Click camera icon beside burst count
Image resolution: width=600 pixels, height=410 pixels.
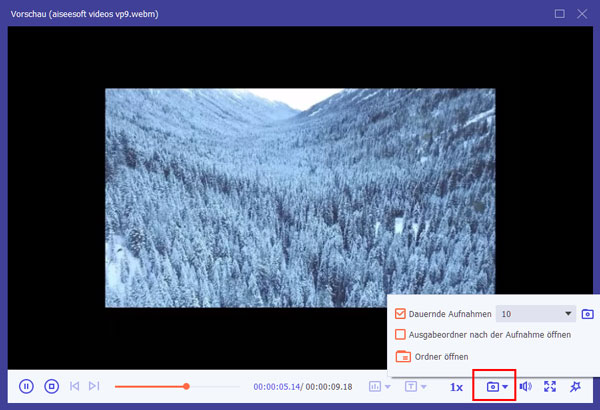click(x=588, y=314)
